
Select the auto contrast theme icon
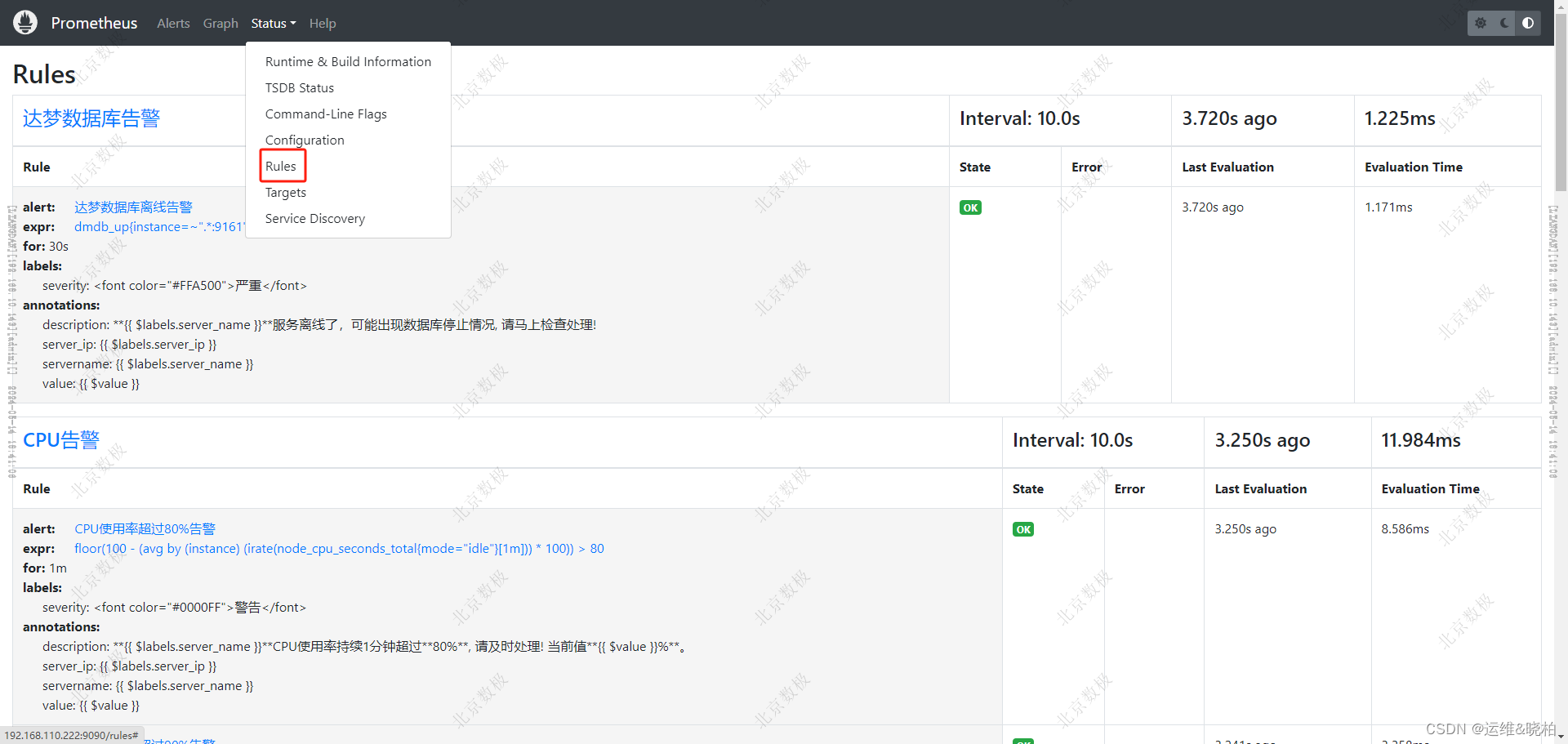[x=1528, y=23]
